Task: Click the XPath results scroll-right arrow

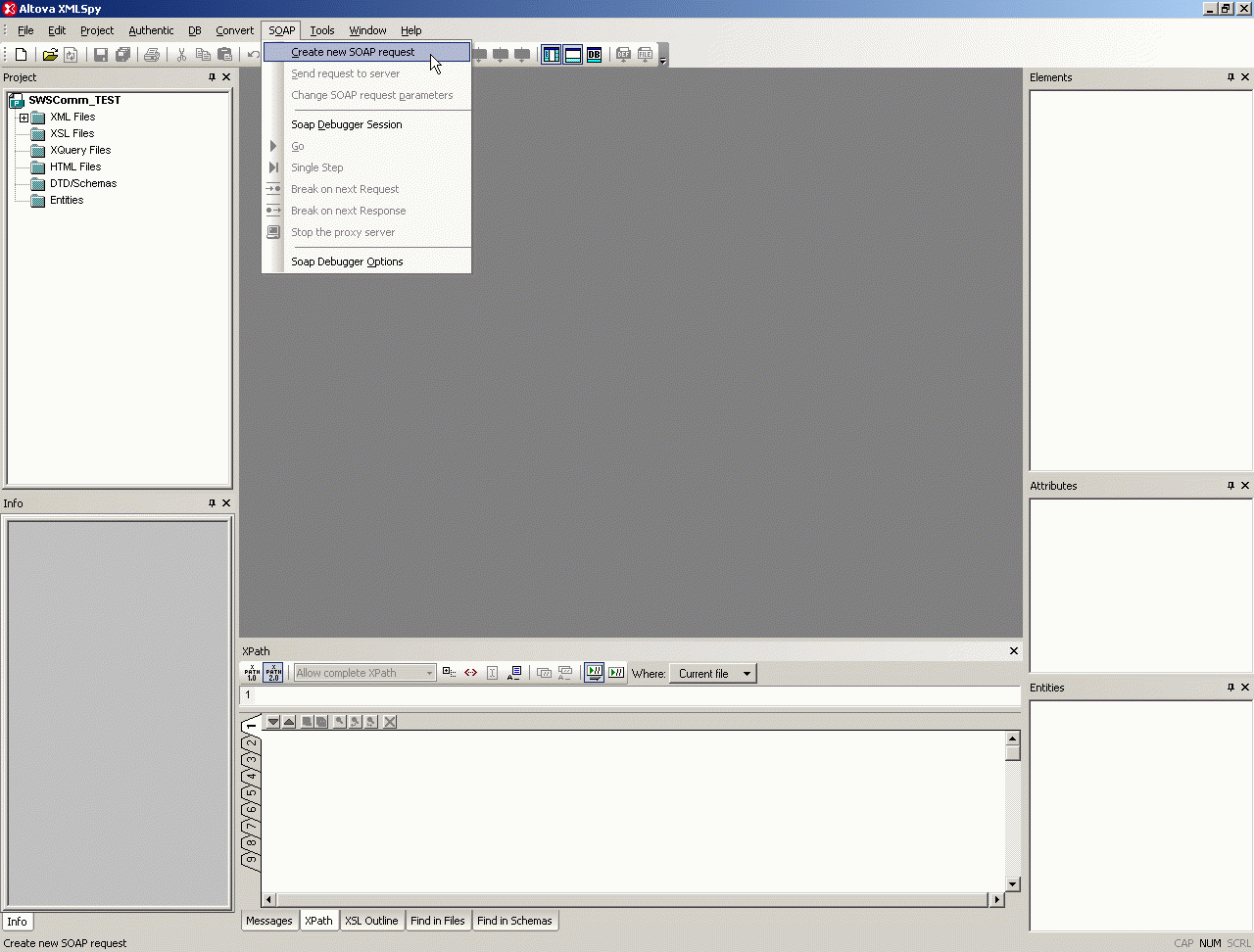Action: click(997, 899)
